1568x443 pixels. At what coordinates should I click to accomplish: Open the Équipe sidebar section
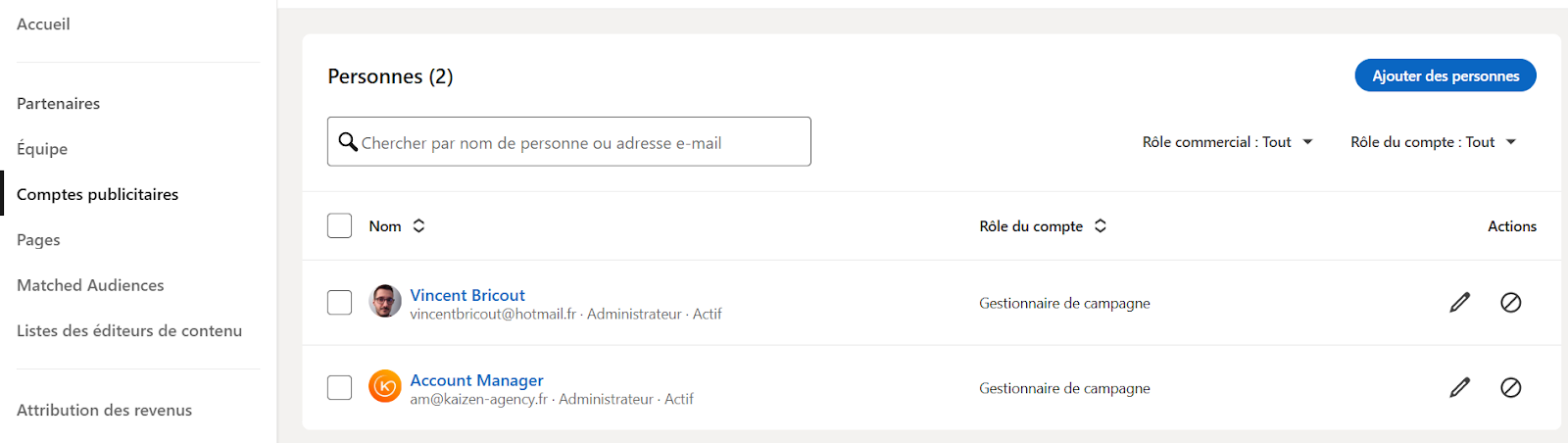[42, 149]
